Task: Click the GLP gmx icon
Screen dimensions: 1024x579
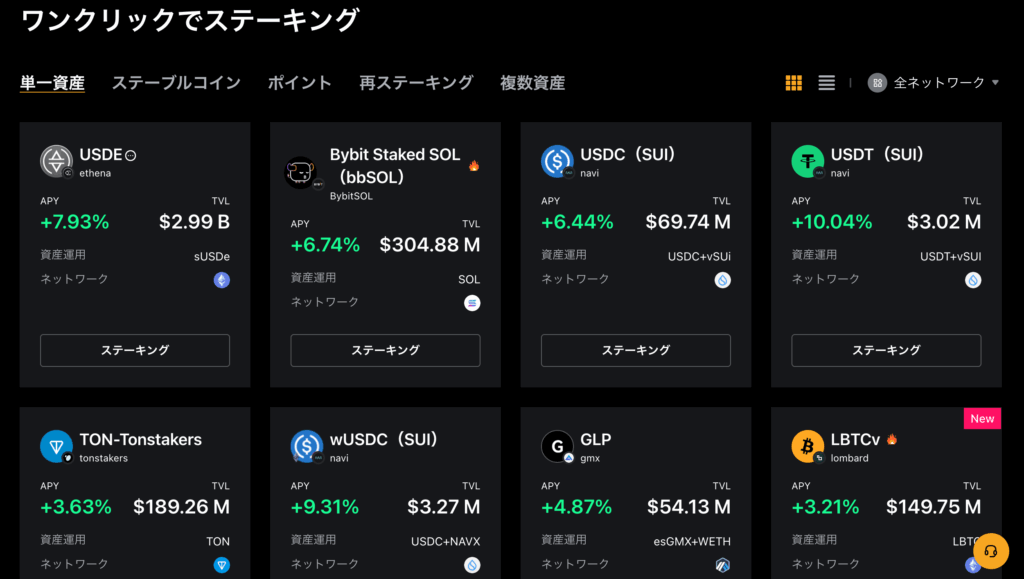Action: (557, 446)
